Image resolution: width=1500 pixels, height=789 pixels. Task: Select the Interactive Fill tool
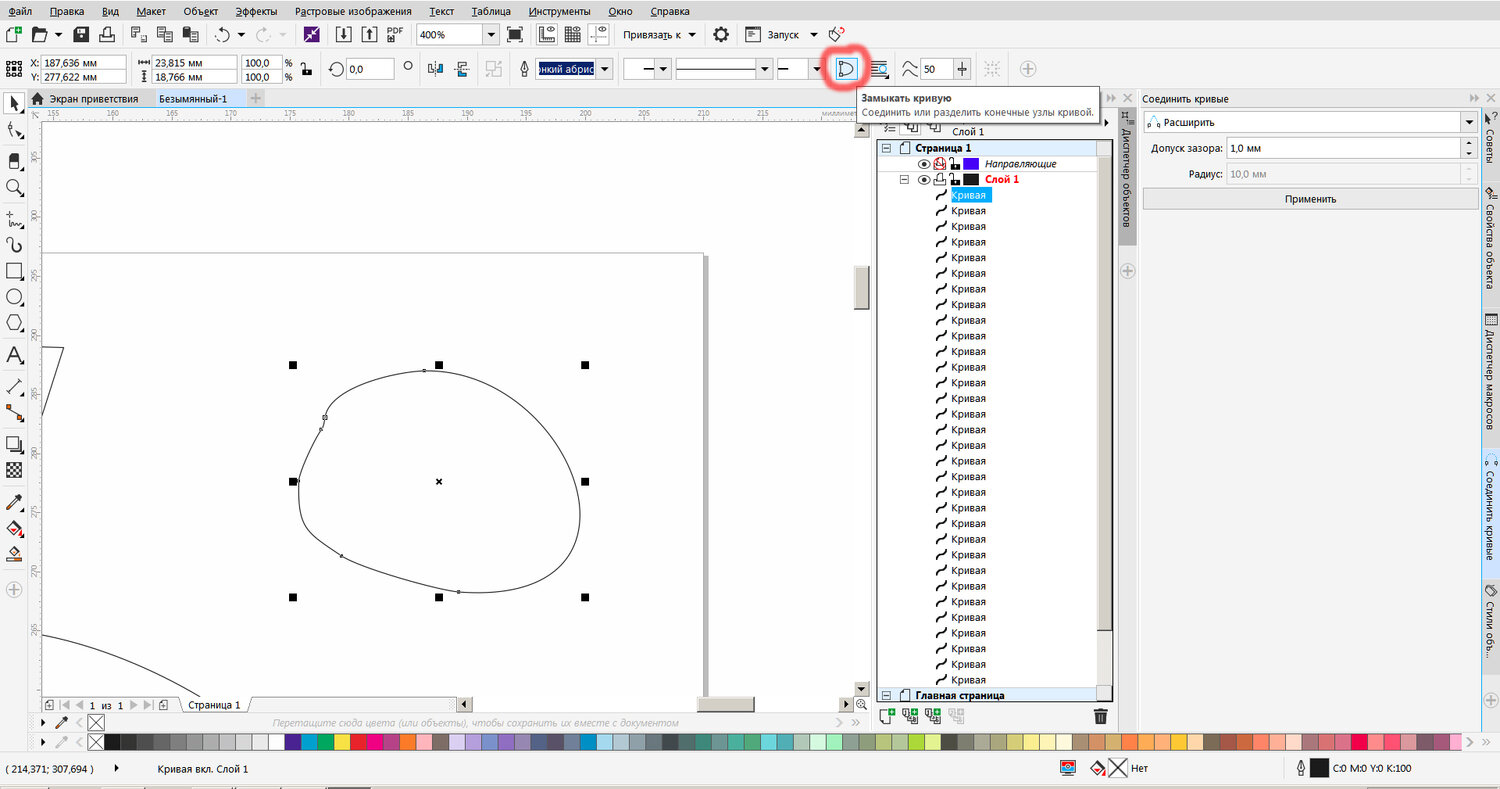(14, 528)
